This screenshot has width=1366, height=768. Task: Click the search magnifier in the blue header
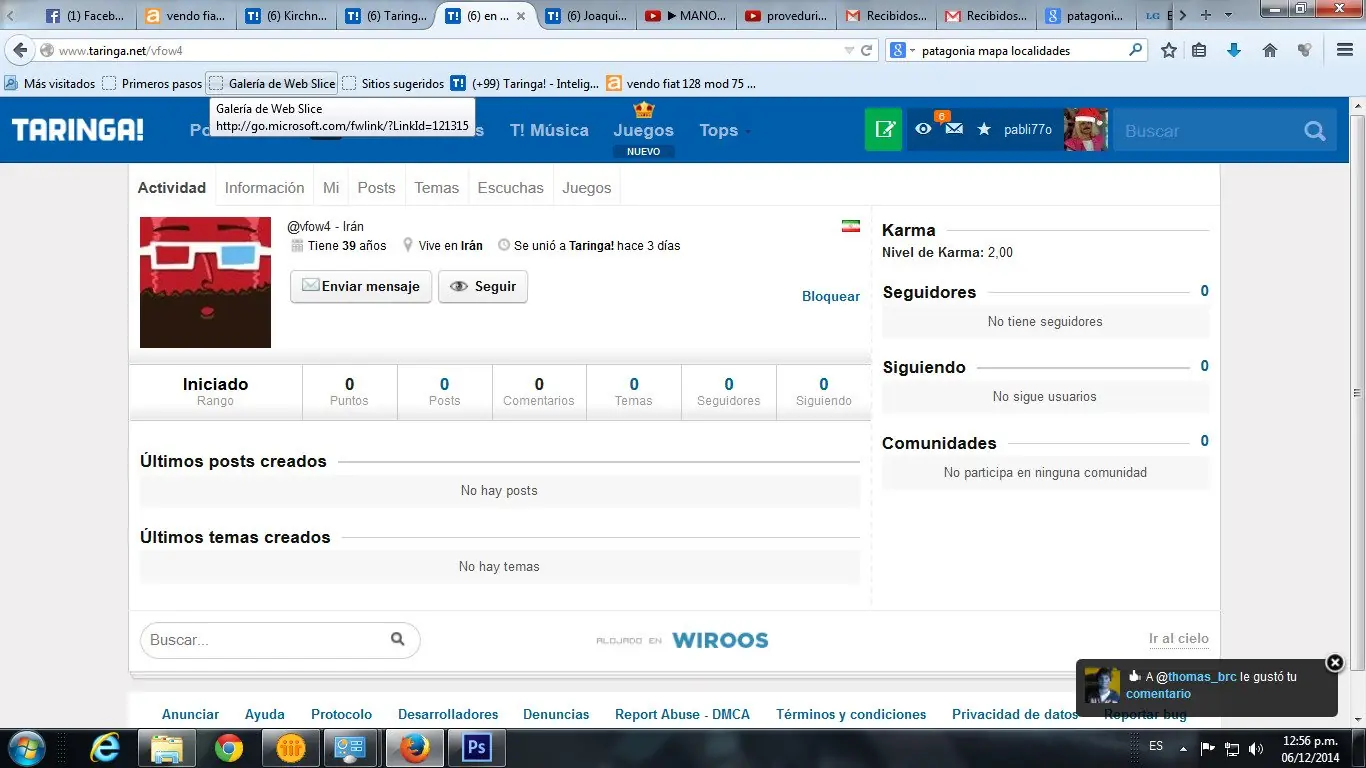(1314, 130)
